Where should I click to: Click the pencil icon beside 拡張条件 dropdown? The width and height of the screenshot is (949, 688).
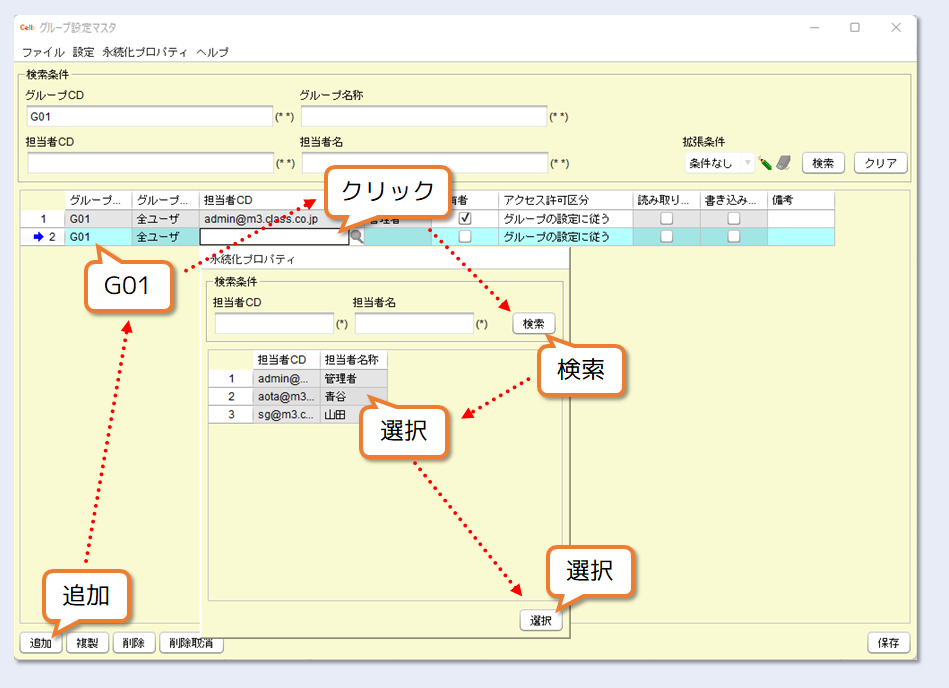tap(765, 163)
